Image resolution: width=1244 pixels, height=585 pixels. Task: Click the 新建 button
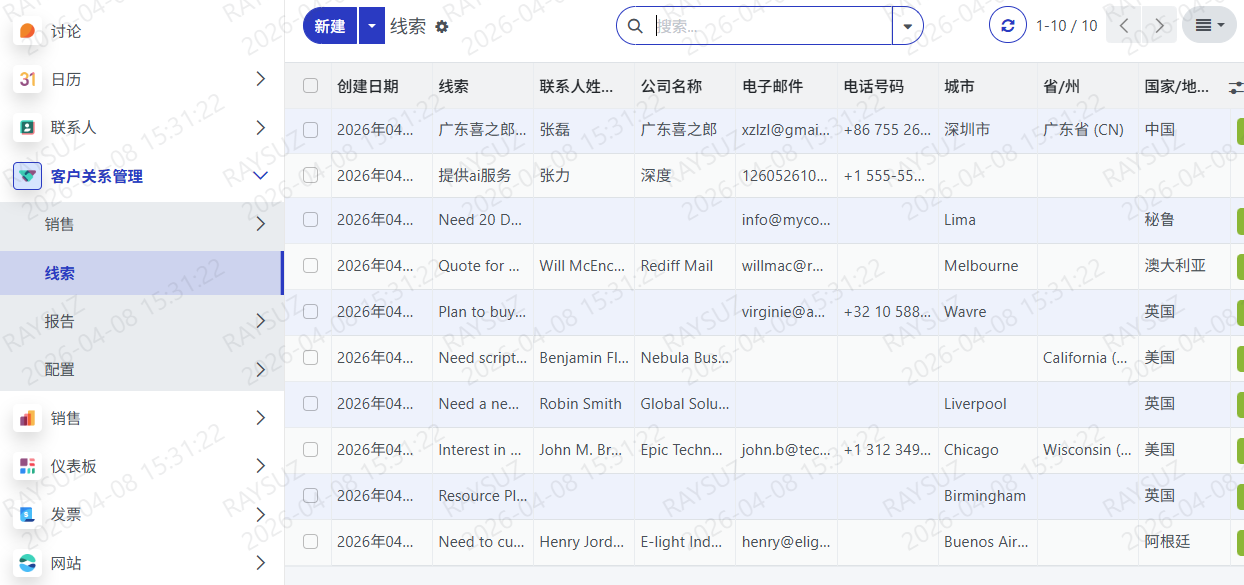tap(330, 26)
